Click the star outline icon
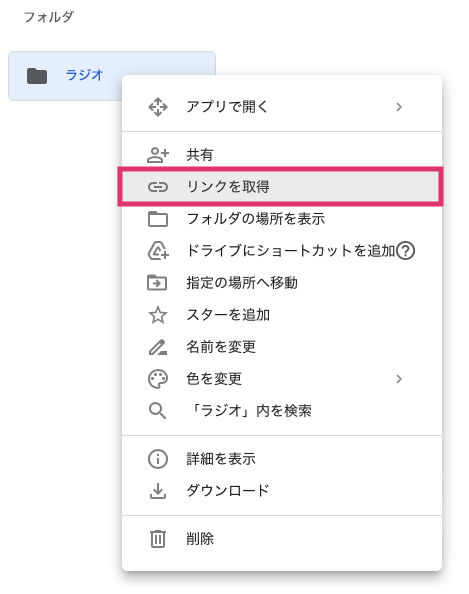The width and height of the screenshot is (469, 594). (x=158, y=315)
